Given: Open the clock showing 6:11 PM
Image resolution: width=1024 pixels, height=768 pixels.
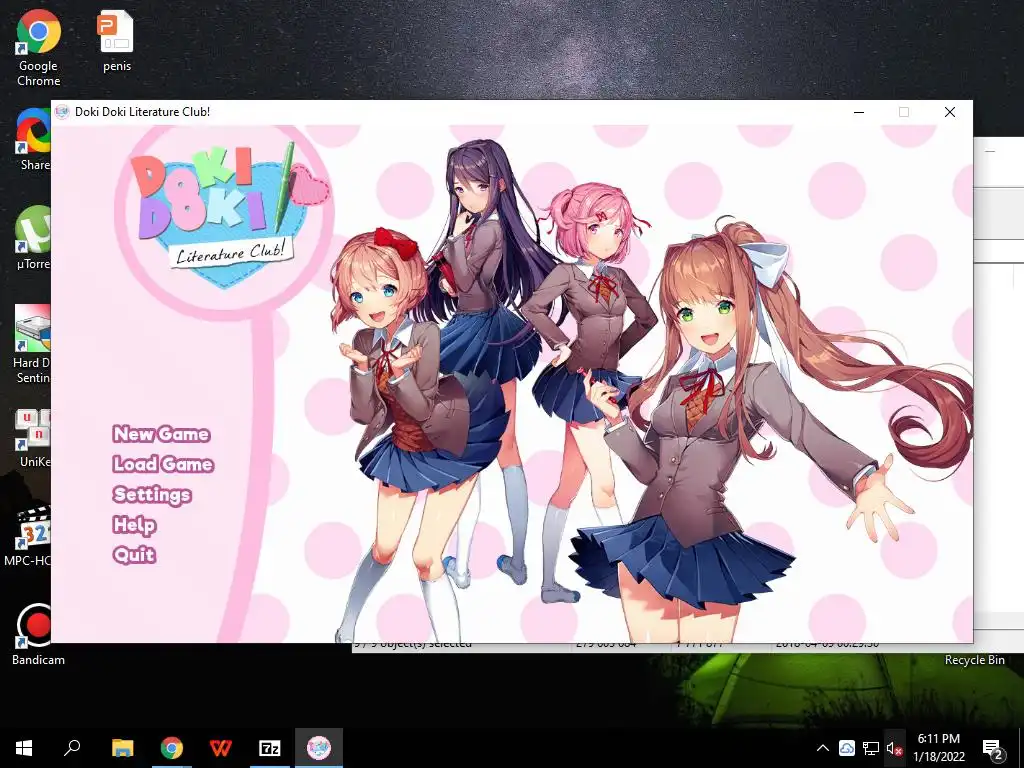Looking at the screenshot, I should click(x=938, y=748).
